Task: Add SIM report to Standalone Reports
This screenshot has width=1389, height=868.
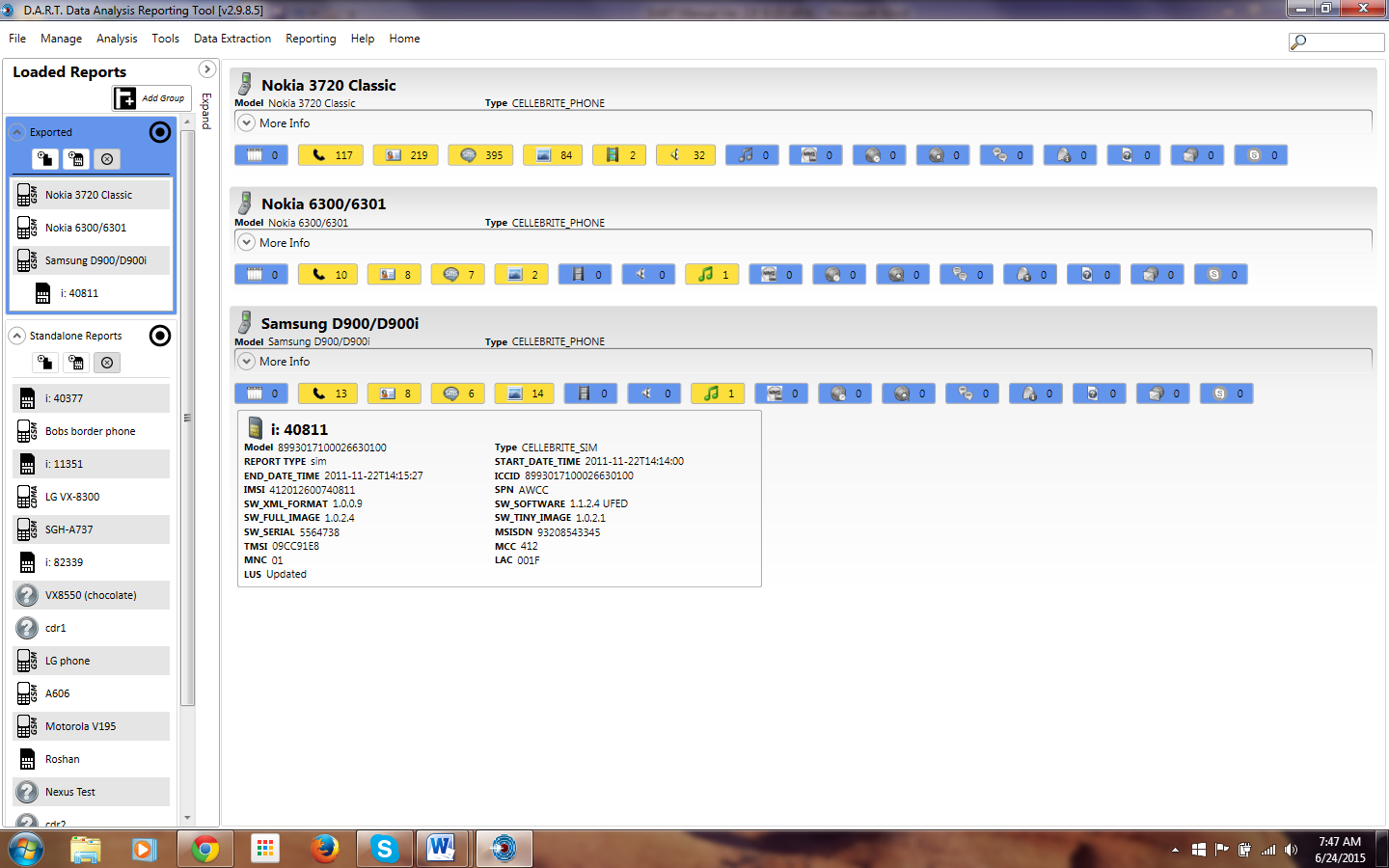Action: 76,363
